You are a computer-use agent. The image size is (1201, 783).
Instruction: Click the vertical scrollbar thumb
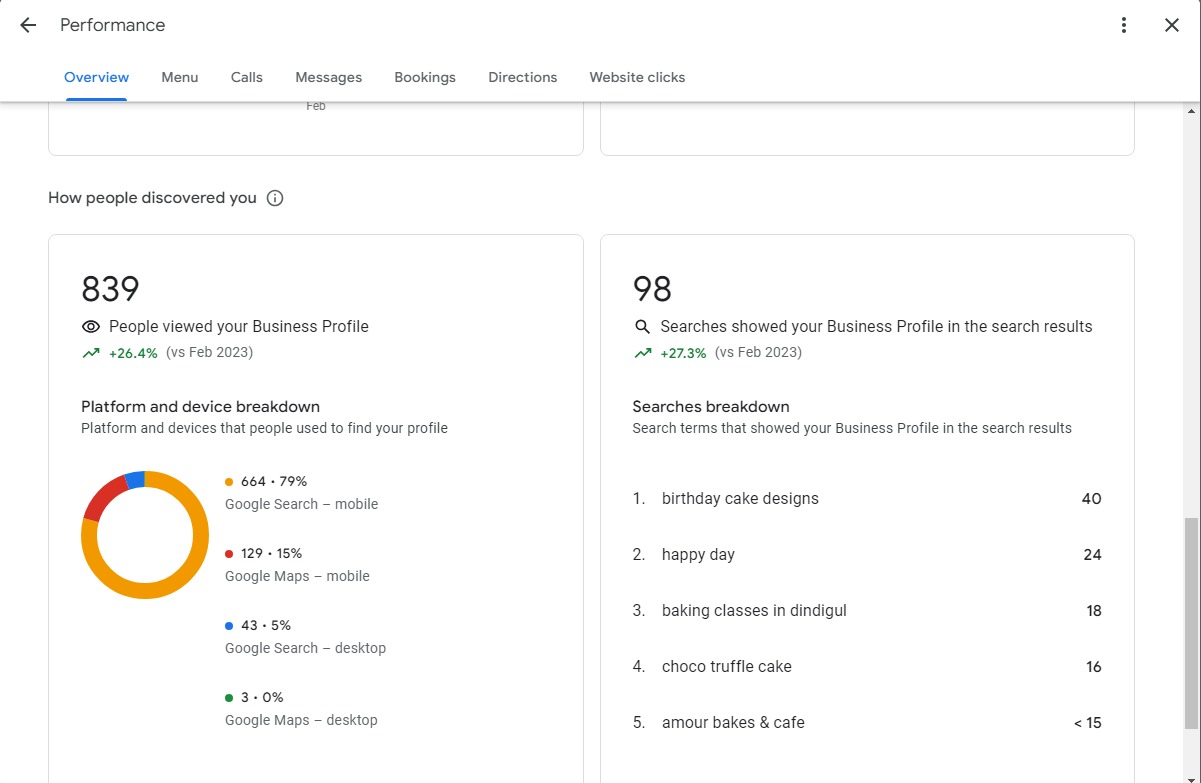point(1190,623)
